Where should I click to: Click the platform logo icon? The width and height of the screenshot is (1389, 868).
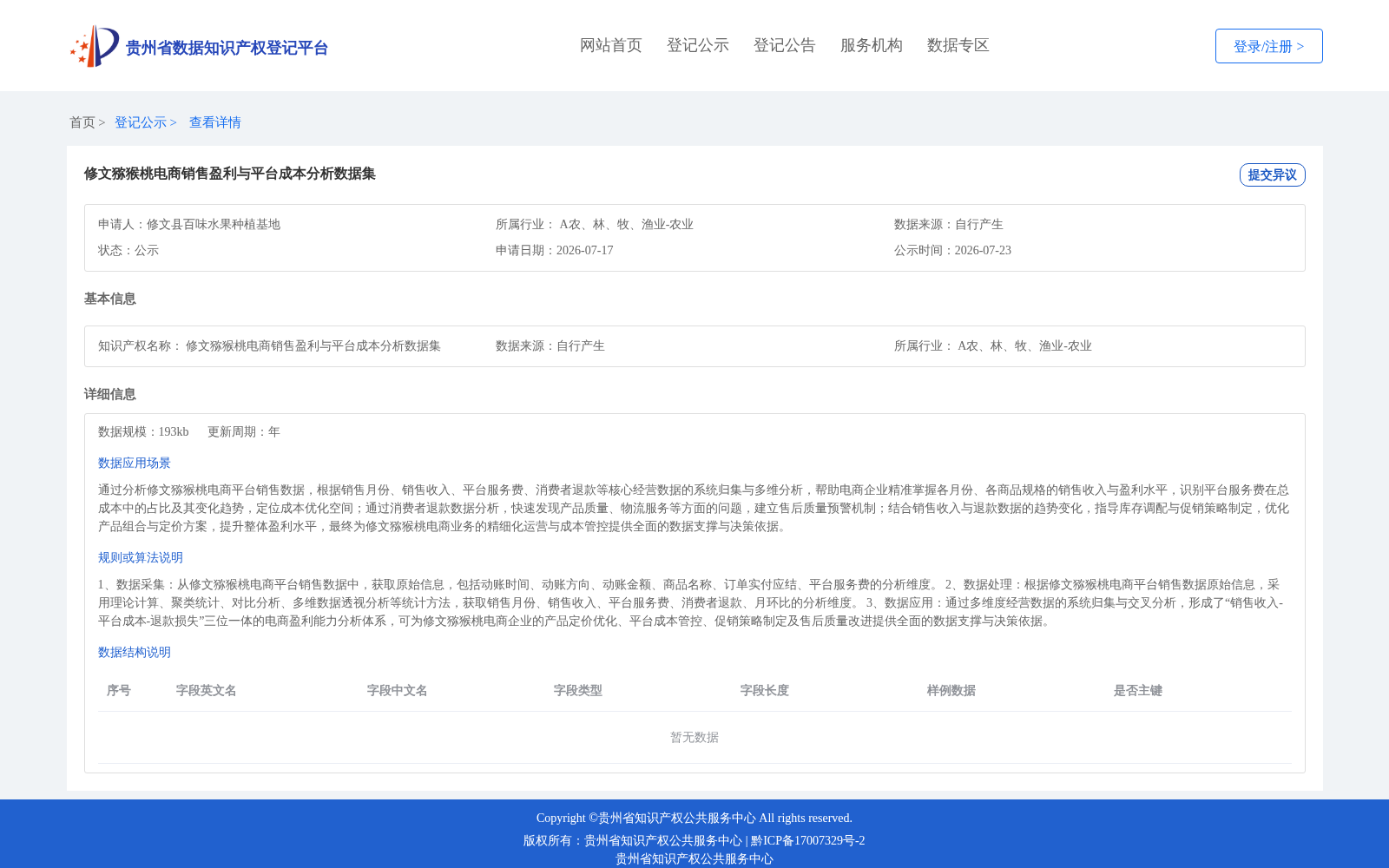pos(95,46)
